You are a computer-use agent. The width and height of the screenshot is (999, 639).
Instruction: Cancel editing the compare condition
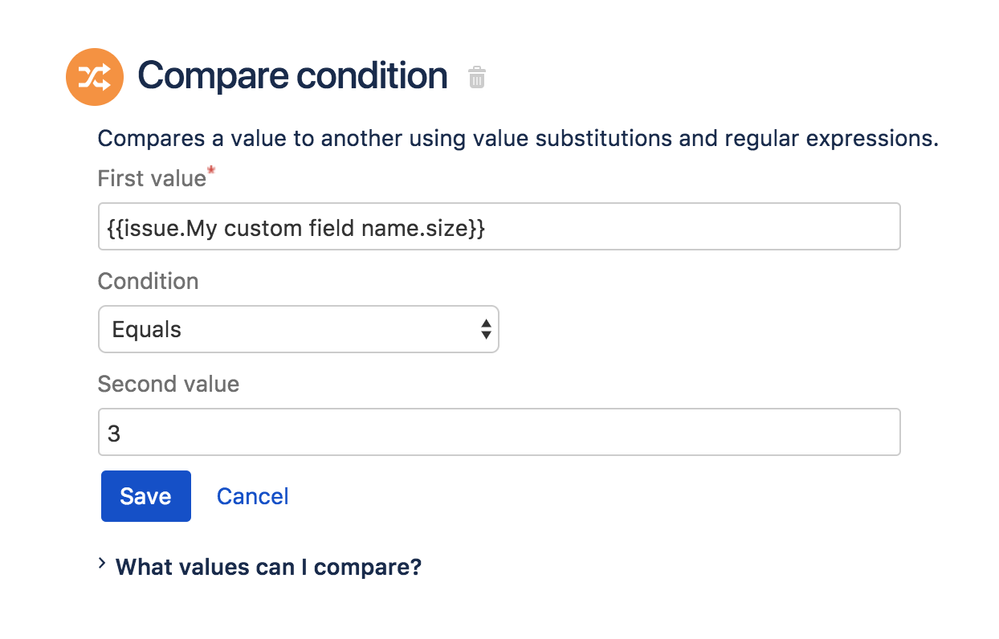pos(253,496)
